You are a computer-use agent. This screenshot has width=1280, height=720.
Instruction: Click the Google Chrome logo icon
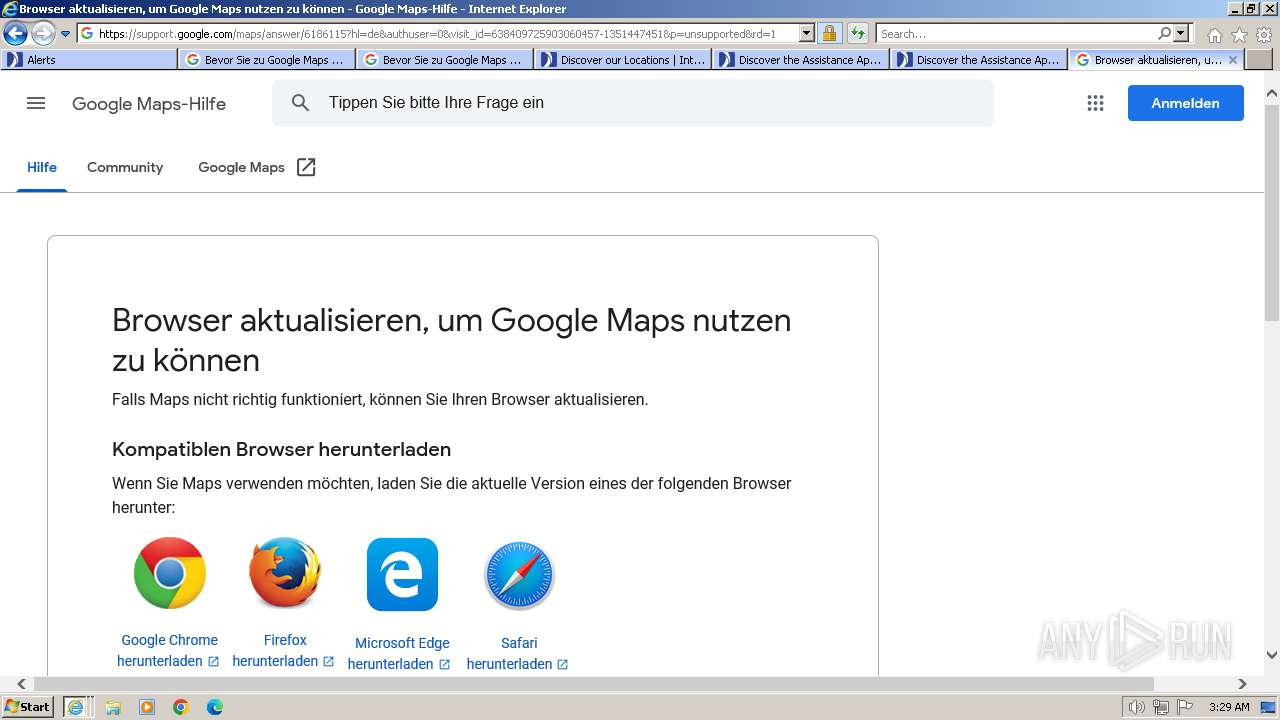169,573
